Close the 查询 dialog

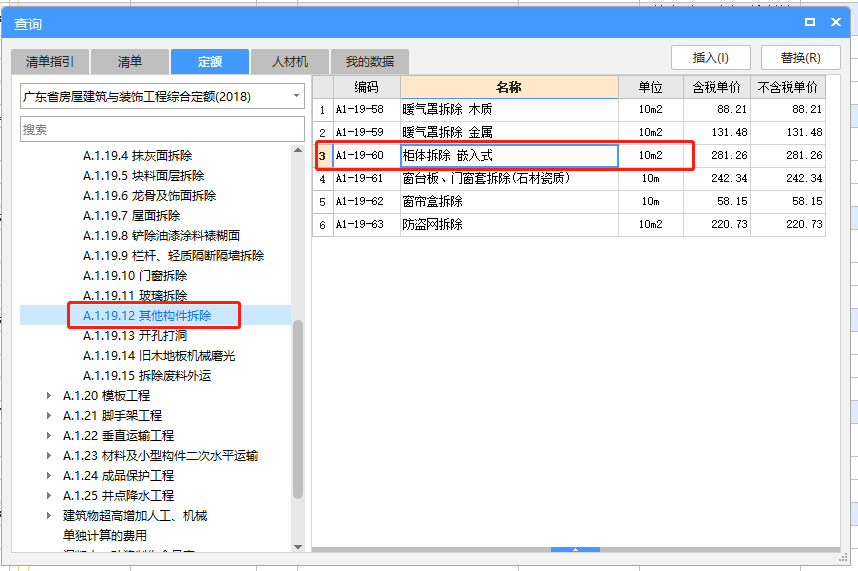coord(836,22)
